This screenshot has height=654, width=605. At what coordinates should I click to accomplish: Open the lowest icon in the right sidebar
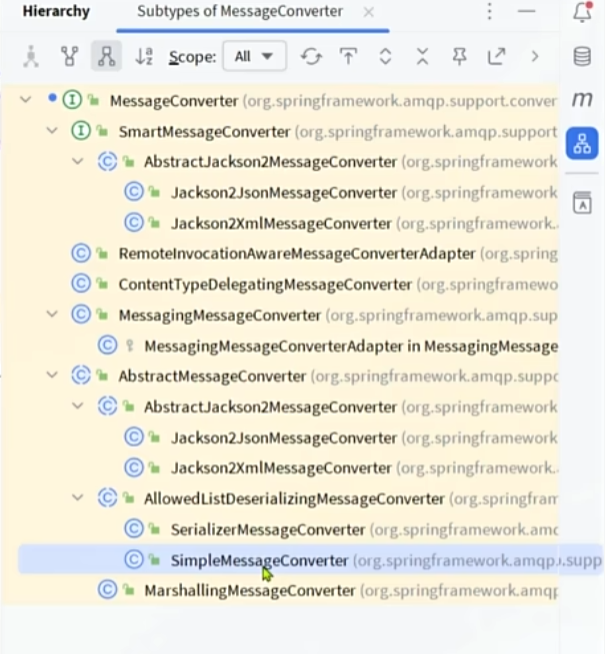pos(582,203)
